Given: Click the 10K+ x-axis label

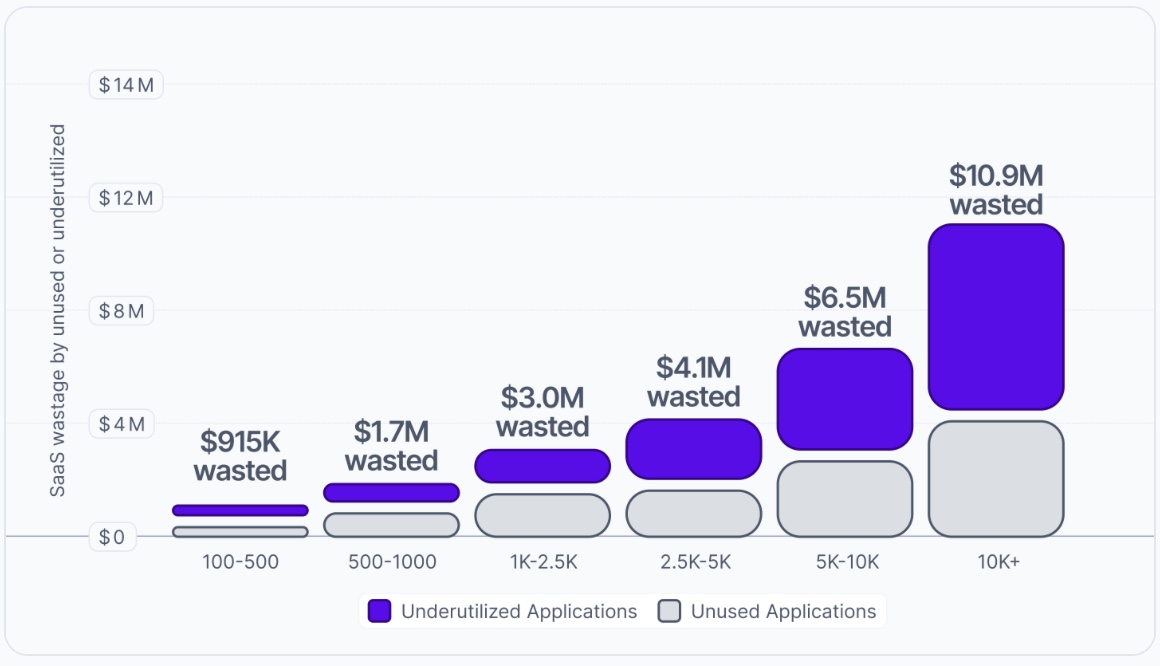Looking at the screenshot, I should (996, 562).
